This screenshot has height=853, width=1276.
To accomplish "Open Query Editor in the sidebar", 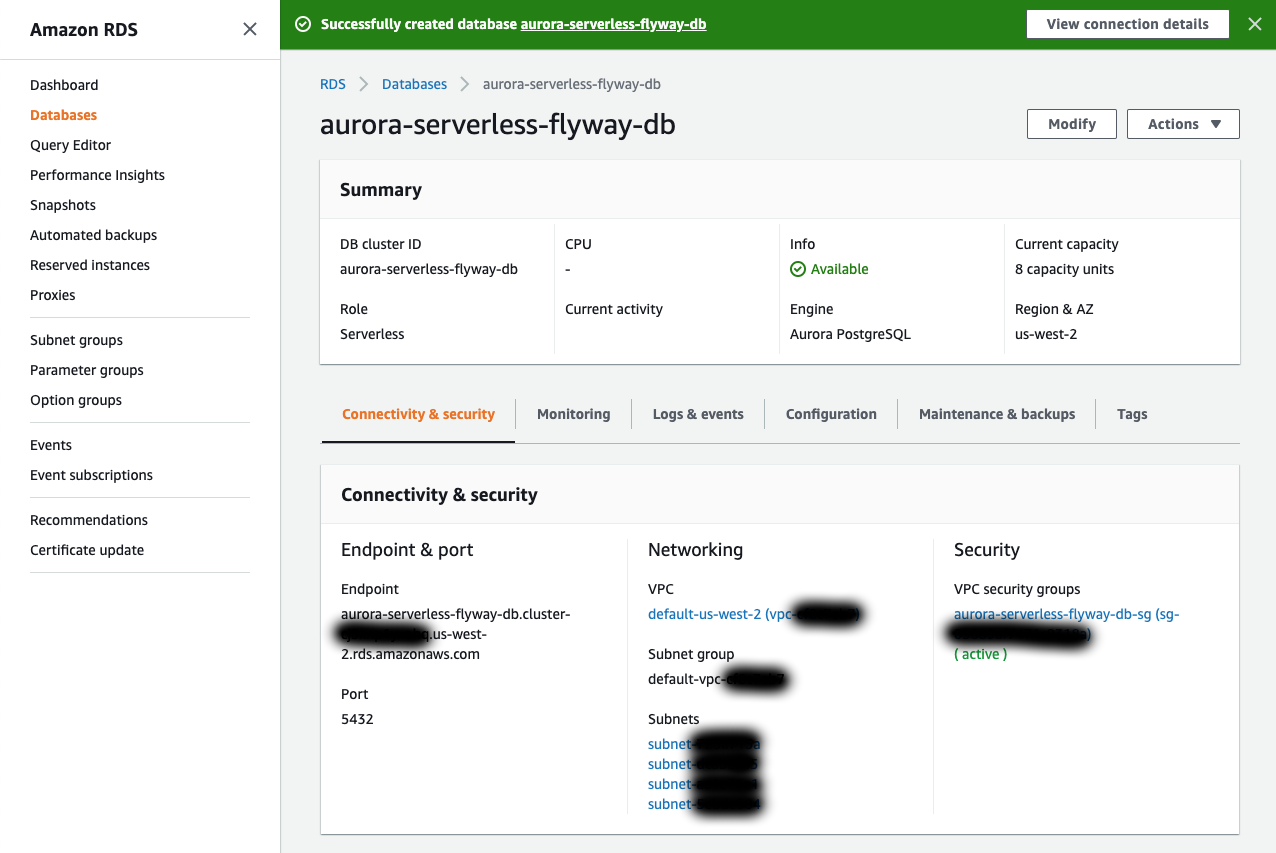I will coord(70,145).
